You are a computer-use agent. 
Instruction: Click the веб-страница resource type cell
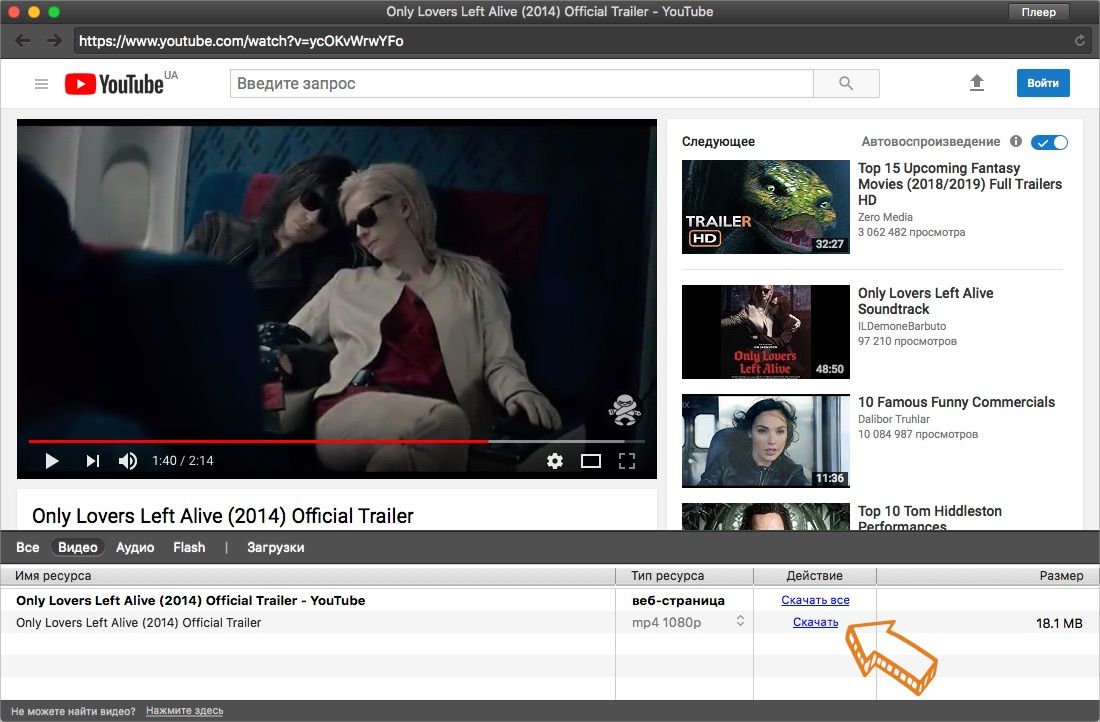point(678,601)
